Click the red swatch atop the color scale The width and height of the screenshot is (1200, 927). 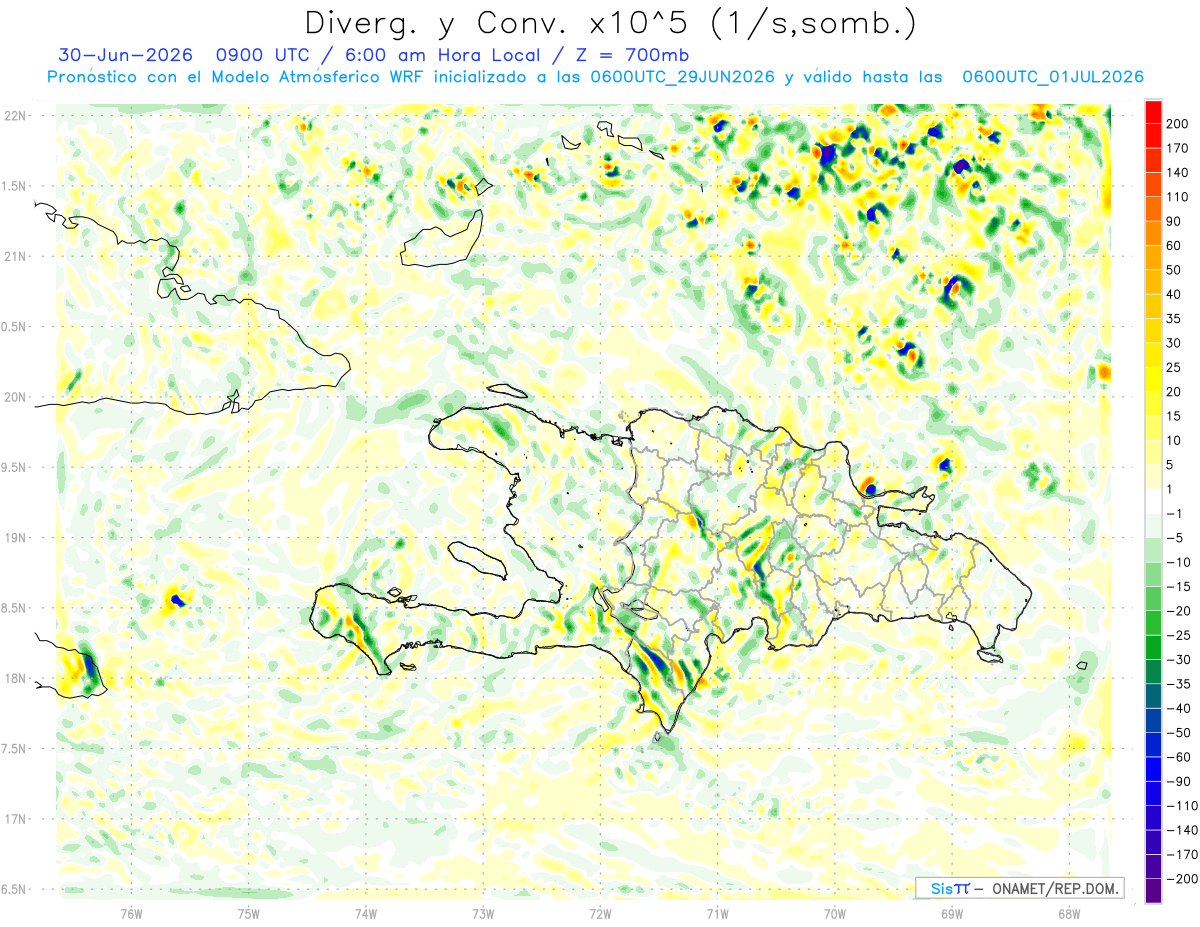point(1153,112)
